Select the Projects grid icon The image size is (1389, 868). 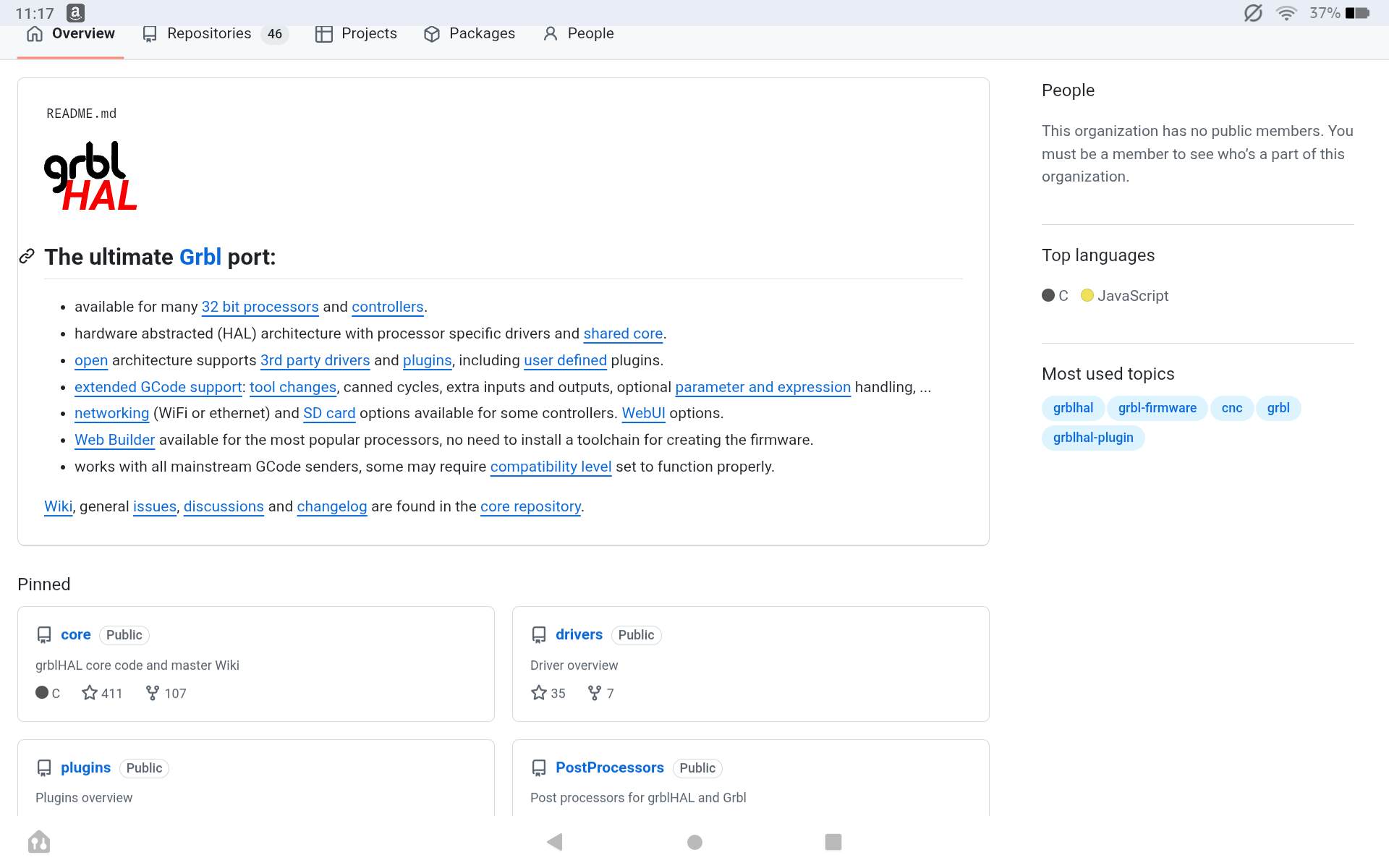pyautogui.click(x=324, y=33)
